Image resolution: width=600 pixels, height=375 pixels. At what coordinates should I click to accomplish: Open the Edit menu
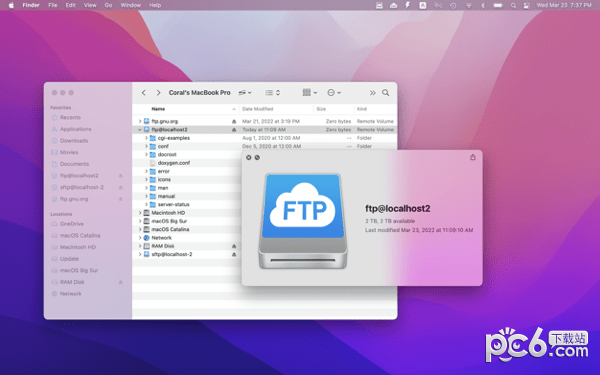[x=70, y=5]
